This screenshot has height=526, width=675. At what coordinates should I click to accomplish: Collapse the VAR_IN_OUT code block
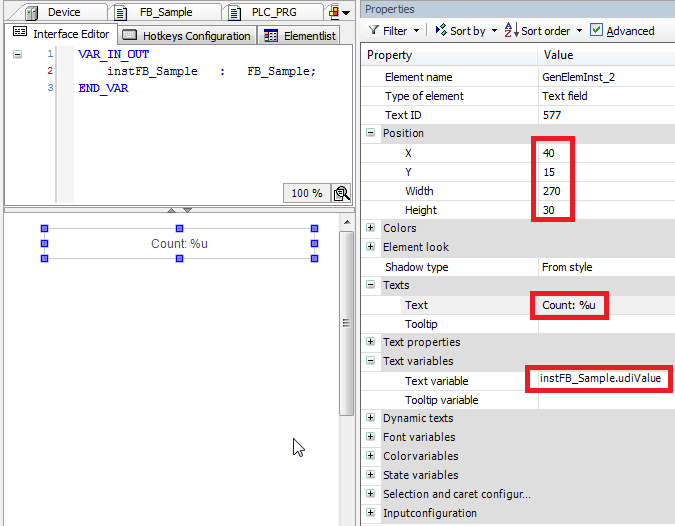18,54
